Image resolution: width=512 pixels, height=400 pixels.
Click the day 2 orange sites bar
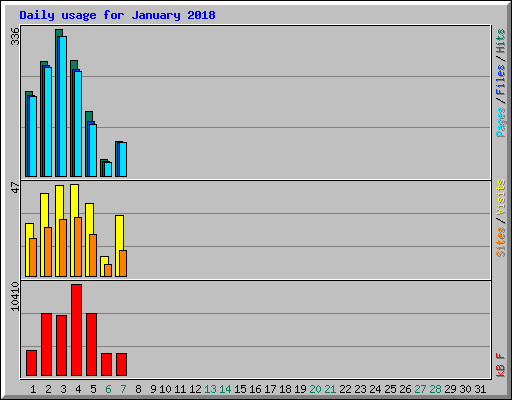[x=48, y=252]
